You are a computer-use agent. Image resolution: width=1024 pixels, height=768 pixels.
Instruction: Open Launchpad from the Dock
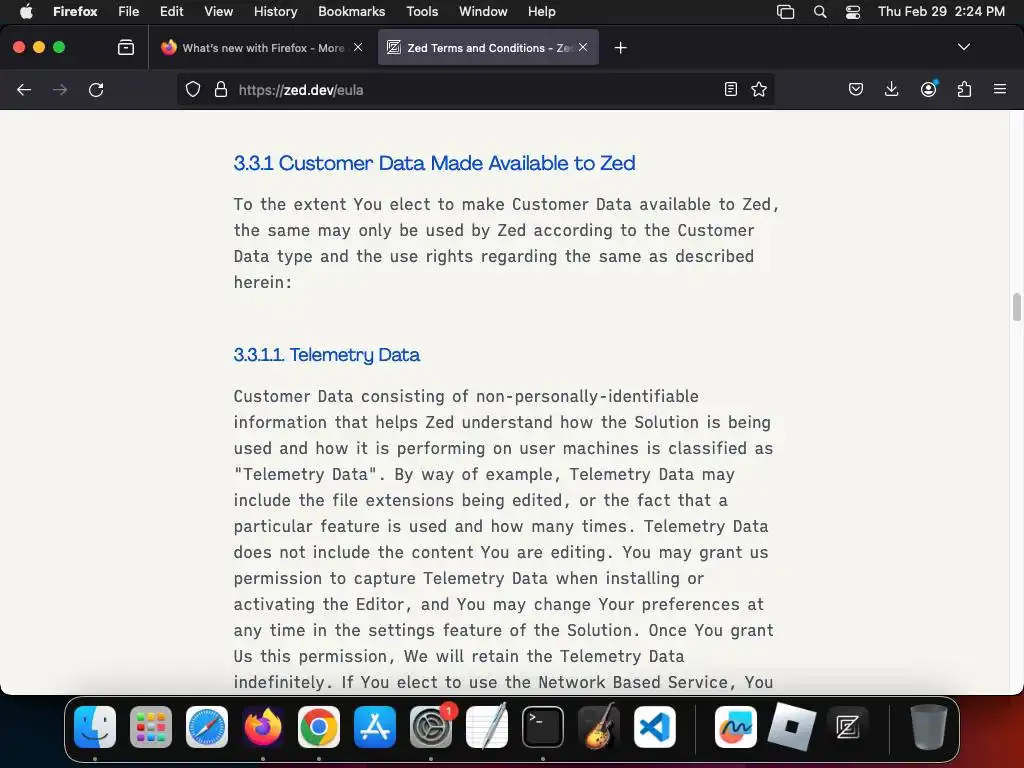[151, 727]
